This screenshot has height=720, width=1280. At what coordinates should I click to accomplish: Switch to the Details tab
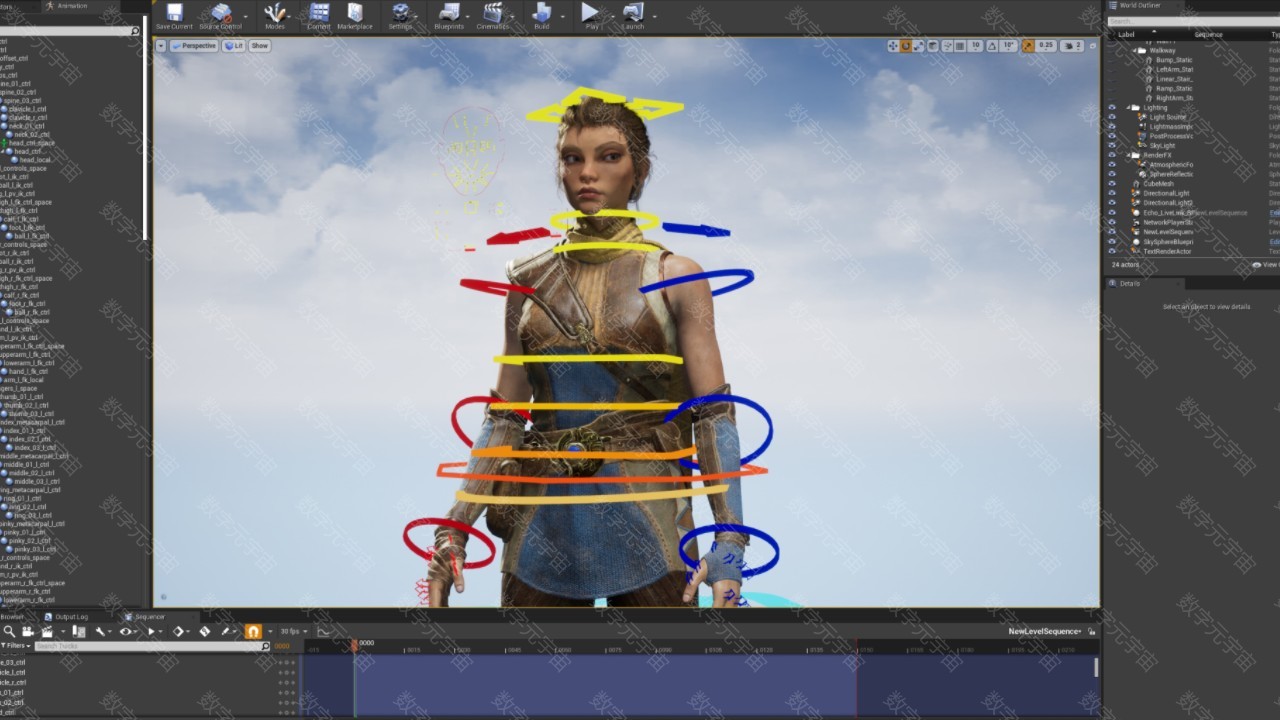coord(1129,283)
